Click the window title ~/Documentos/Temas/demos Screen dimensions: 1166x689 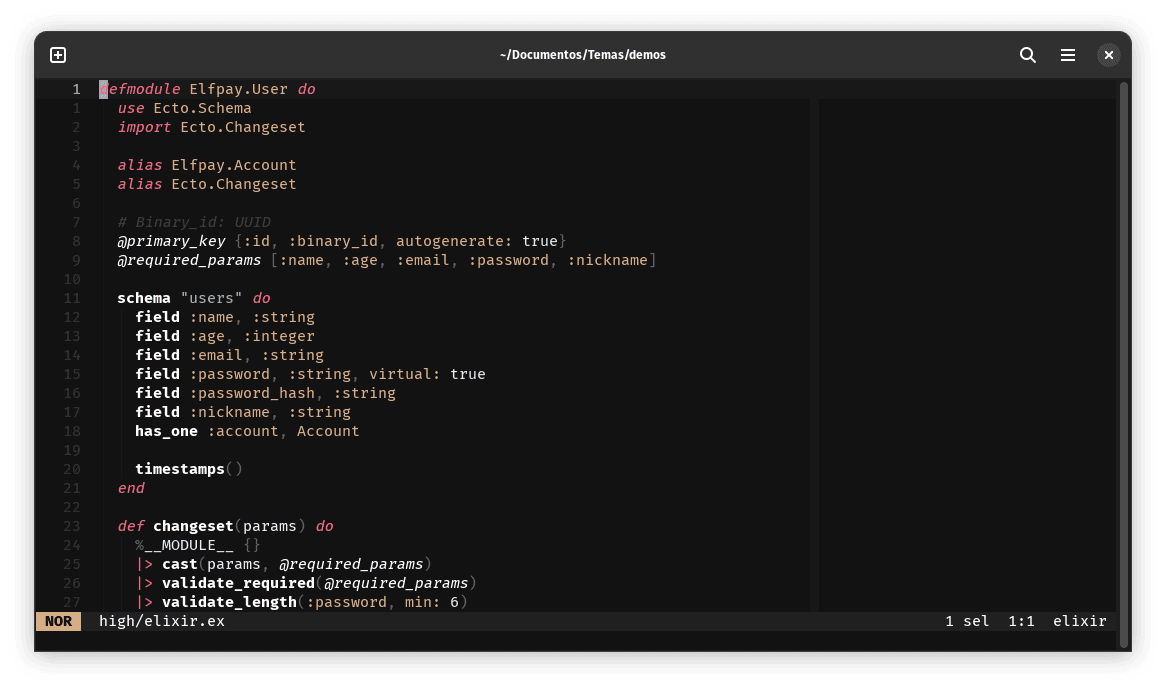click(x=582, y=55)
